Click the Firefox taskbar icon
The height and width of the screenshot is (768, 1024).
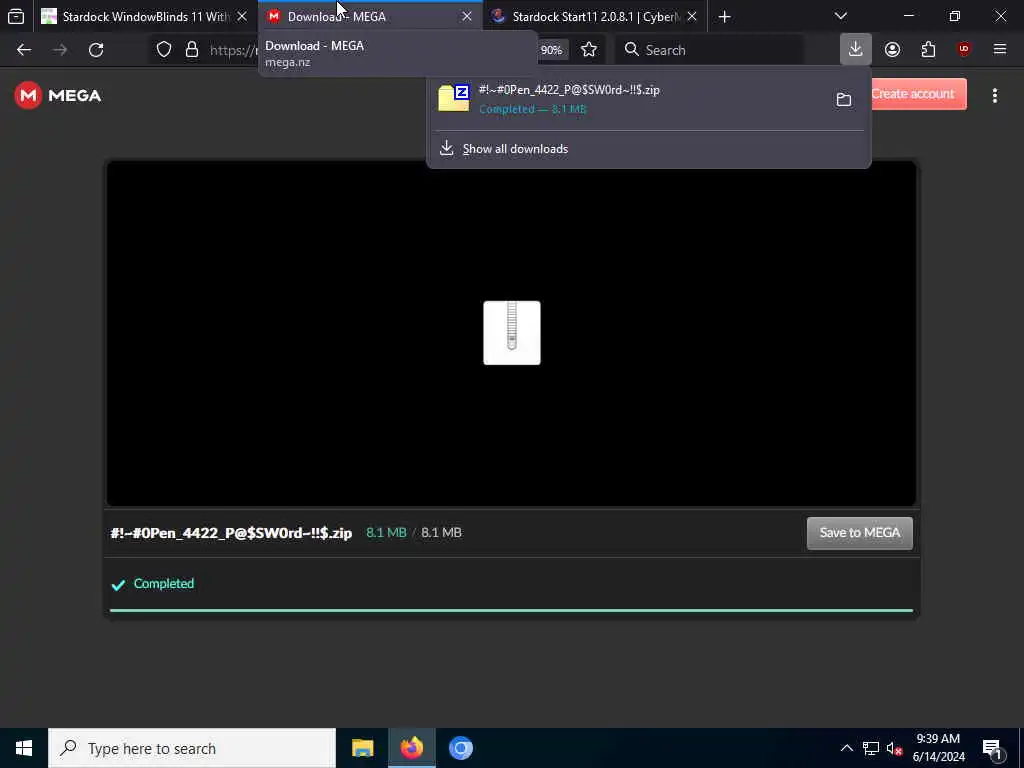(x=411, y=748)
